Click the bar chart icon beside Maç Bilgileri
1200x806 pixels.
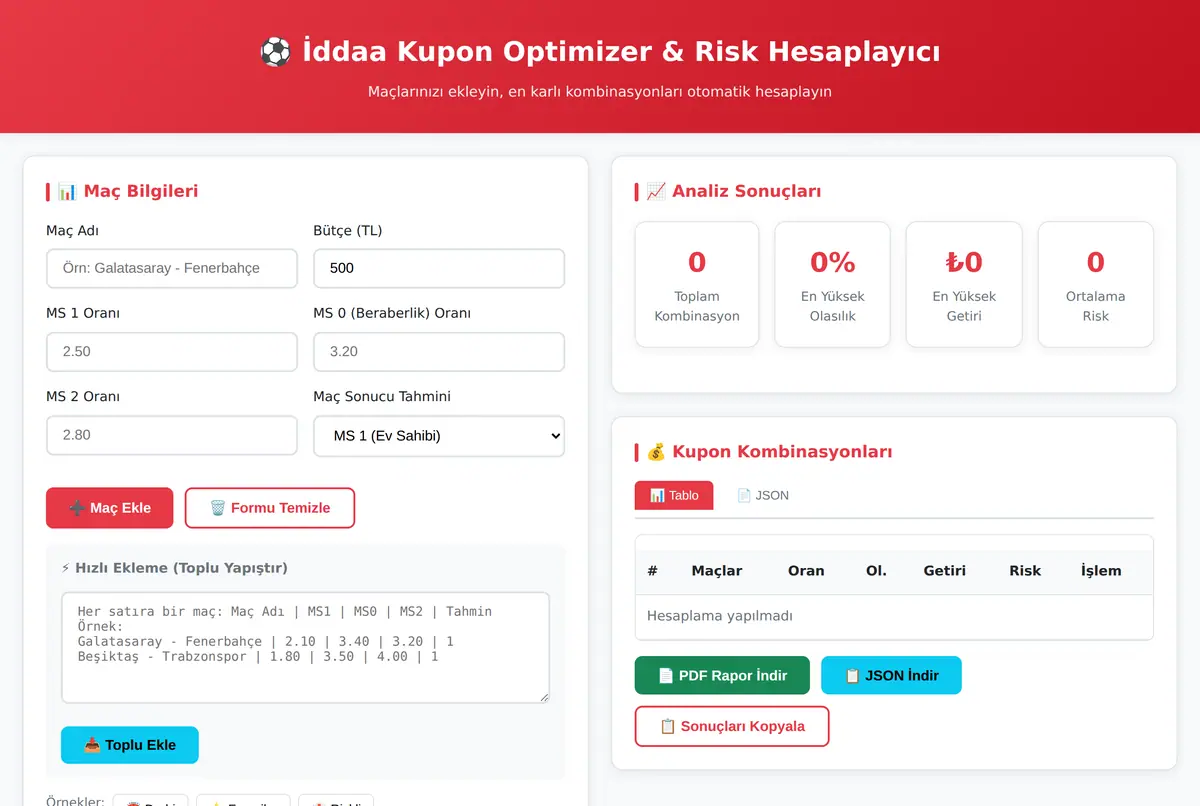click(67, 191)
